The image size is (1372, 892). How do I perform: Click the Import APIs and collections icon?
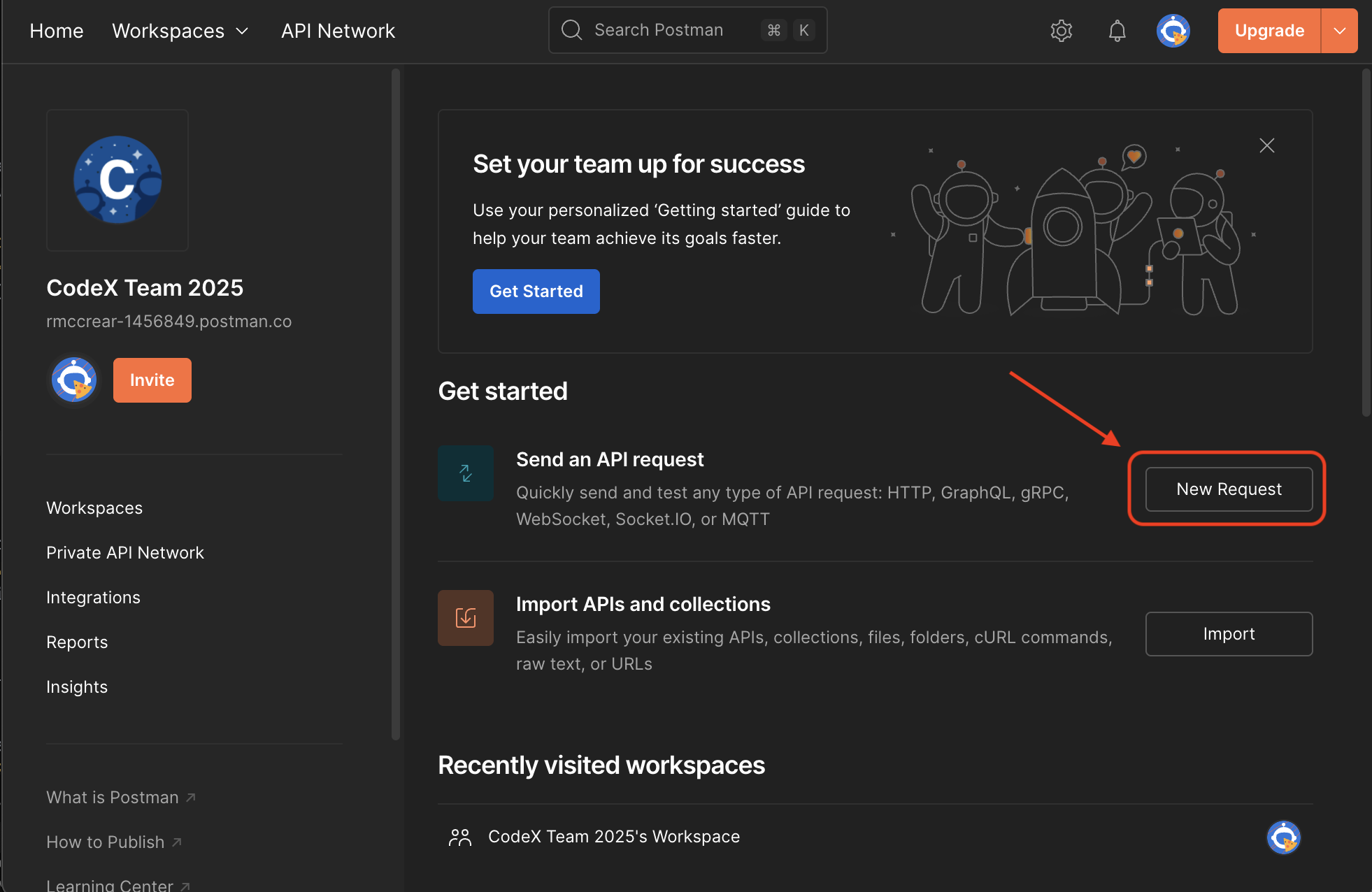pyautogui.click(x=466, y=618)
